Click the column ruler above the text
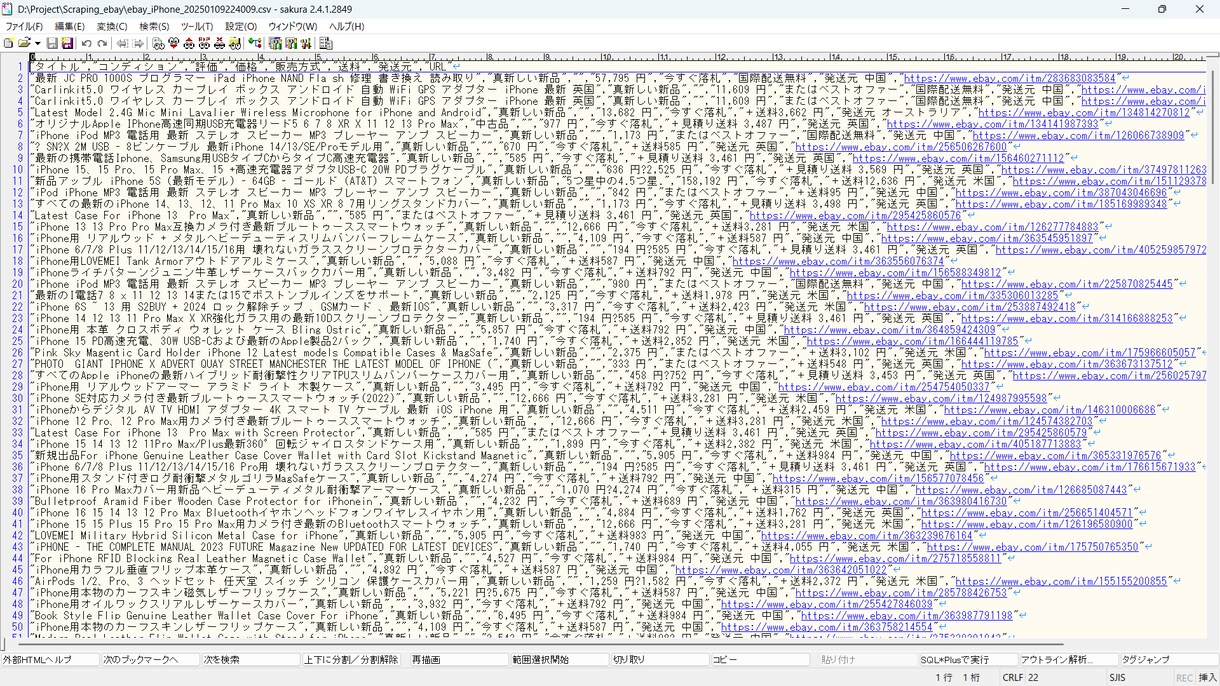Screen dimensions: 1220x686 (617, 57)
